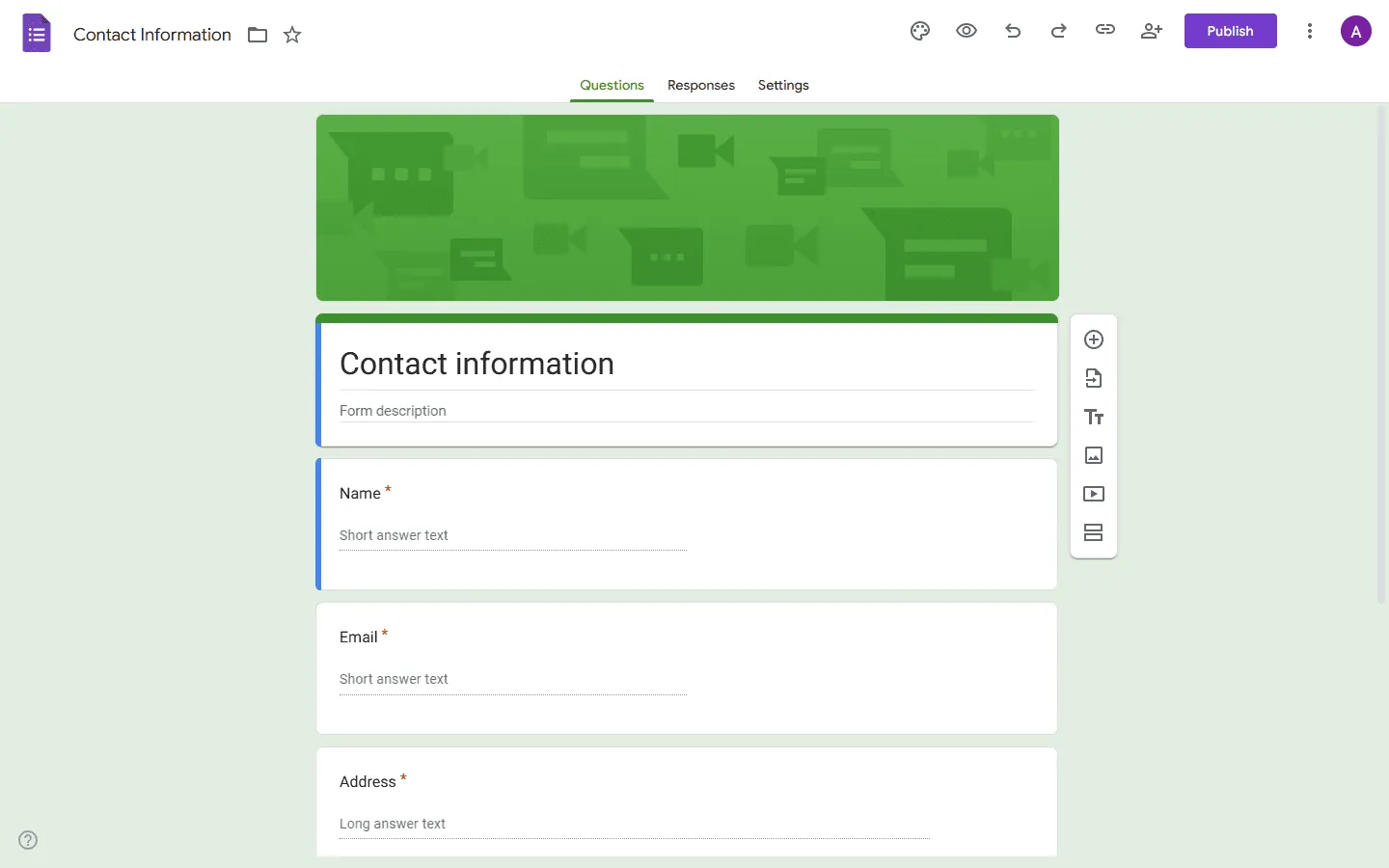The image size is (1389, 868).
Task: Insert an image into the form
Action: tap(1094, 455)
